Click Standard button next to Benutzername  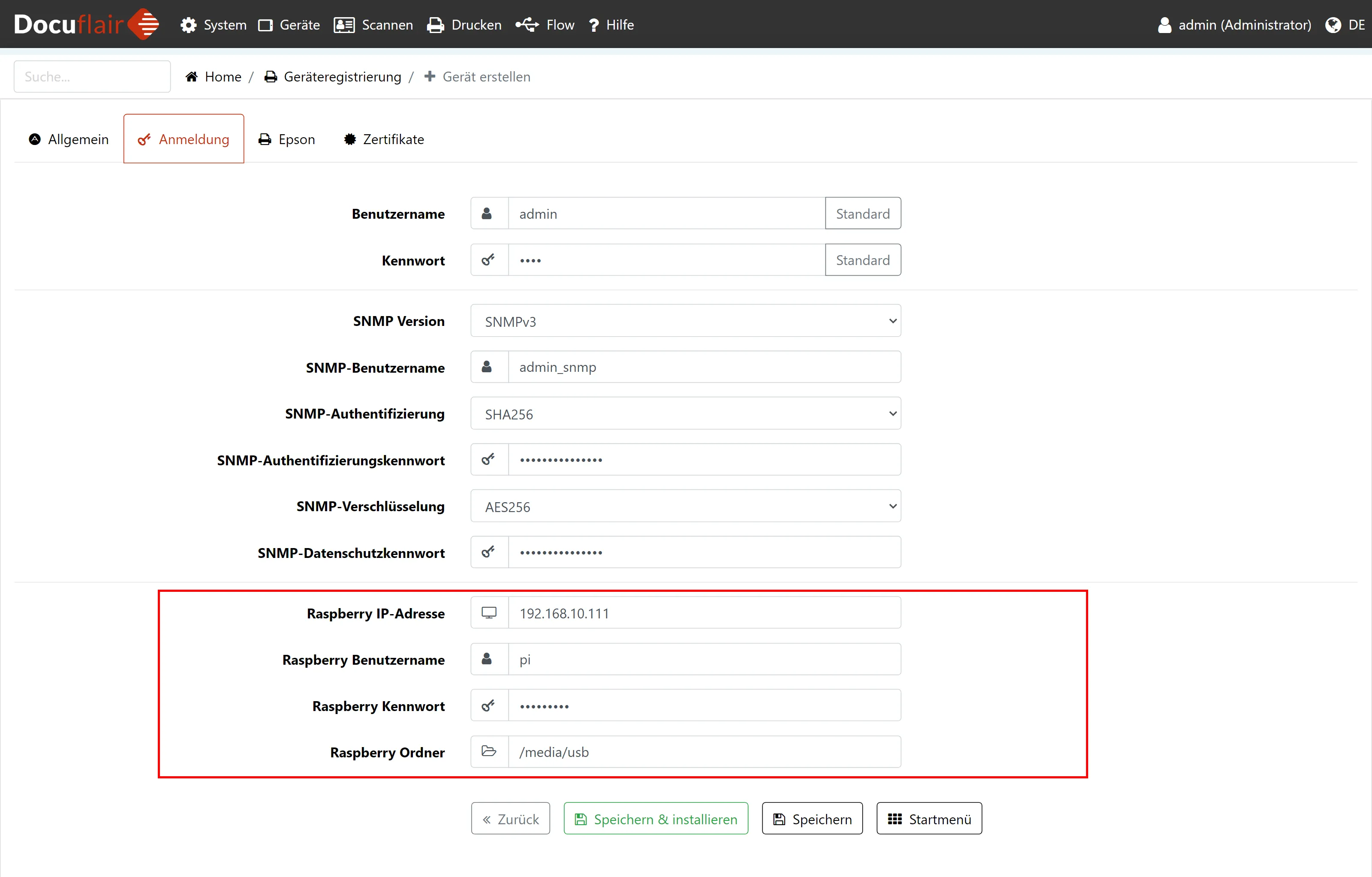tap(862, 214)
